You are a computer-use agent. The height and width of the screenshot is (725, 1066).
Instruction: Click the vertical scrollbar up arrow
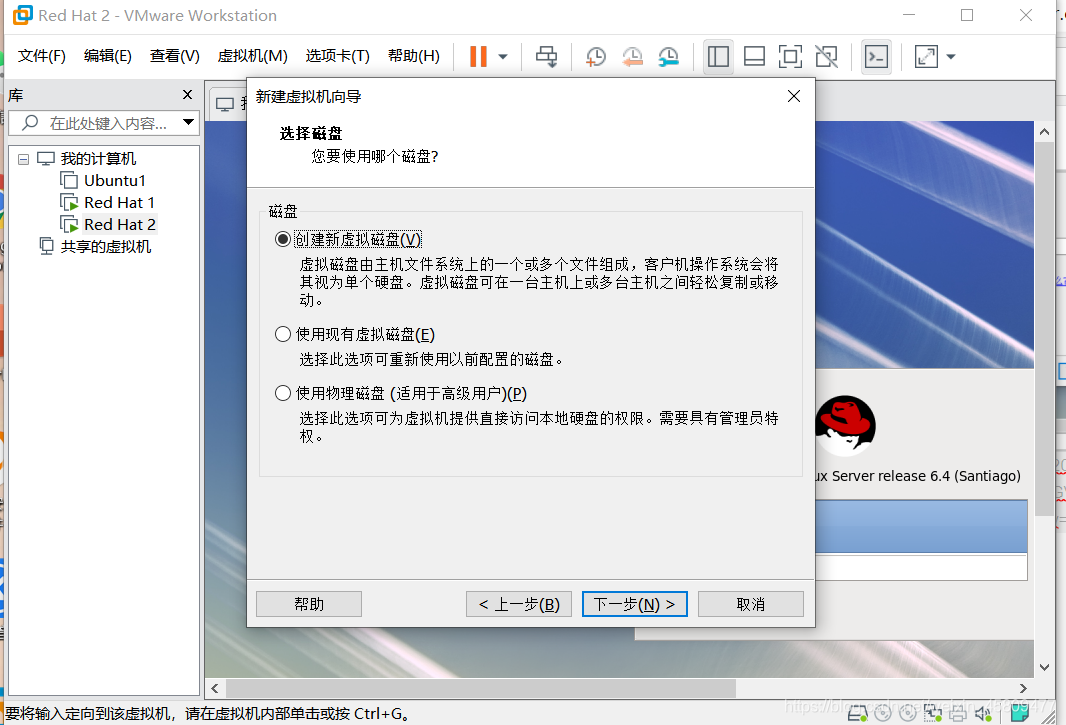point(1044,132)
